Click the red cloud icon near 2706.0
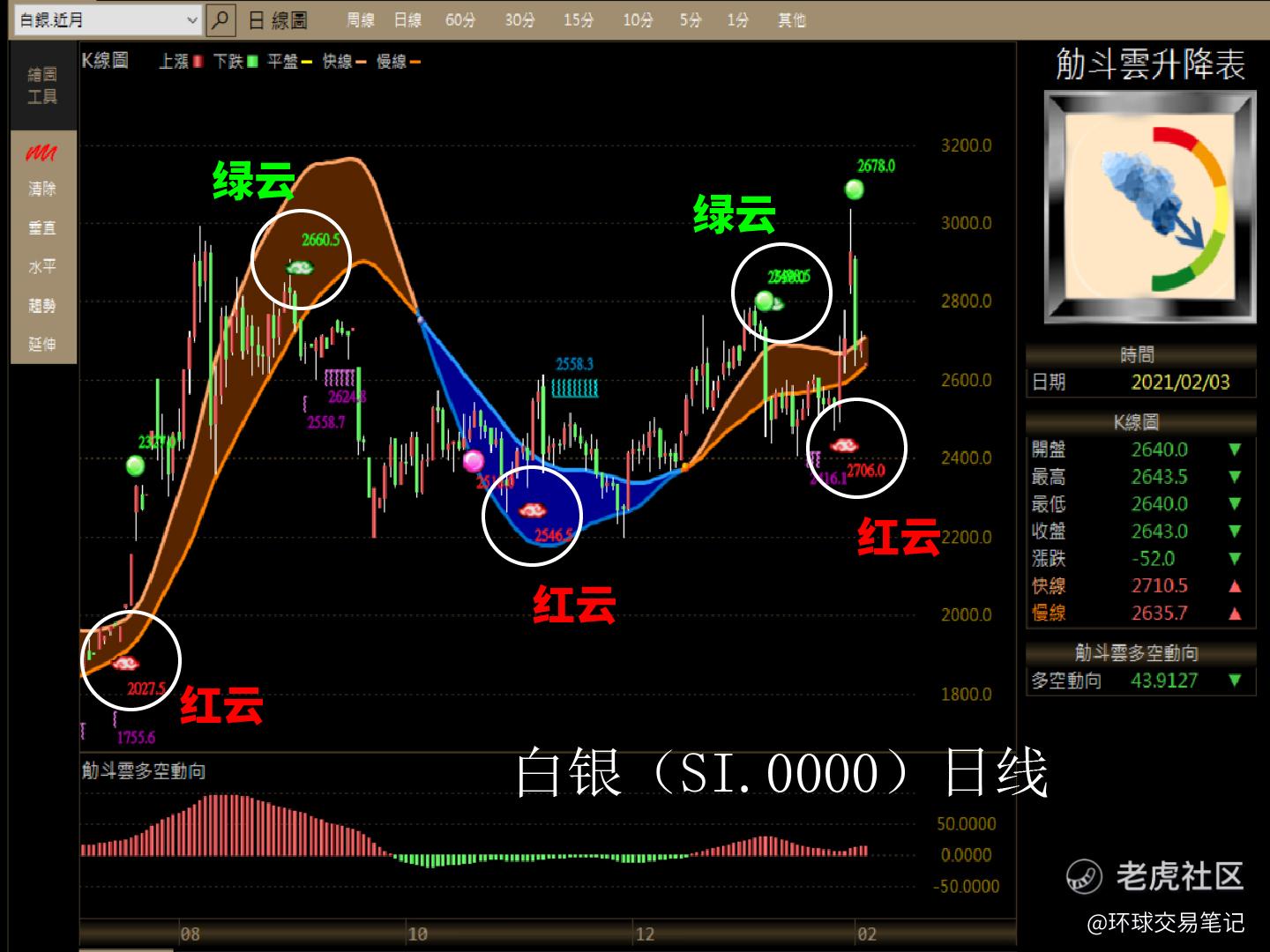This screenshot has height=952, width=1270. tap(845, 445)
